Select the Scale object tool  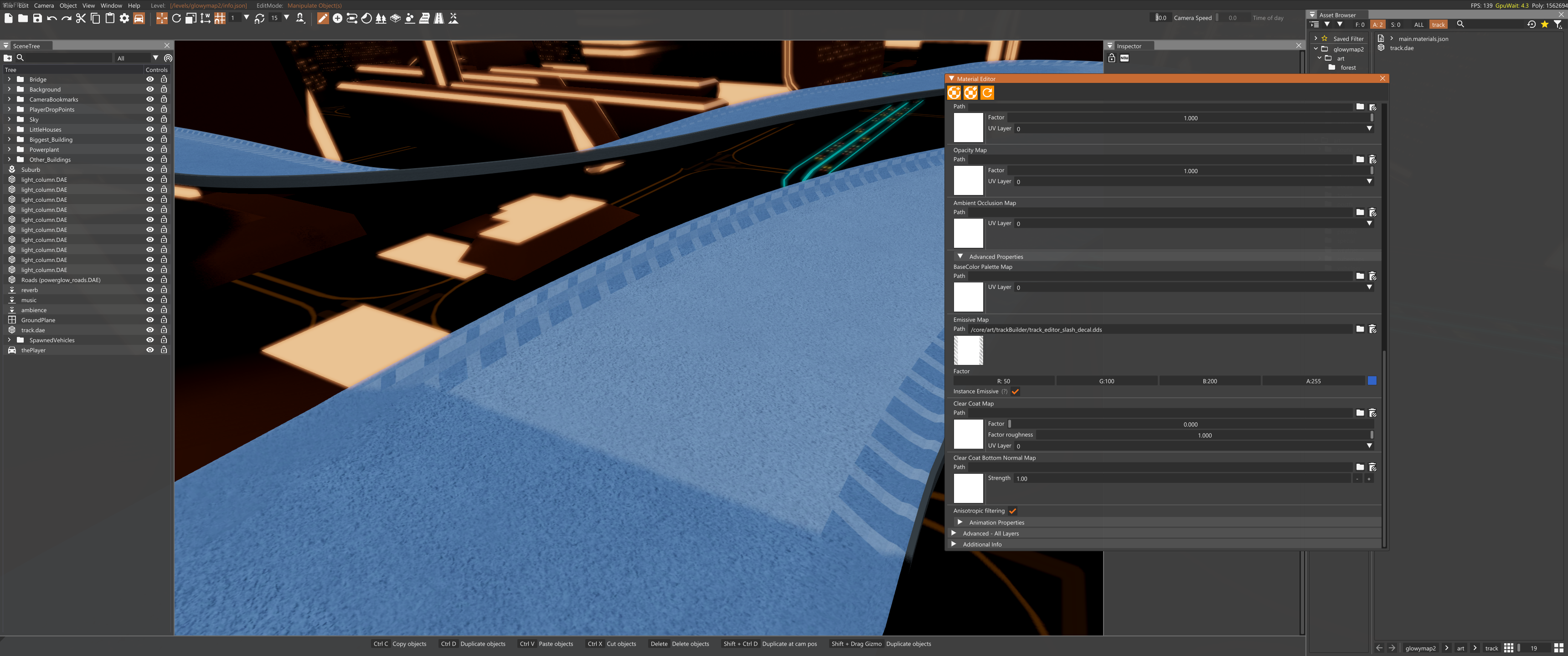coord(191,18)
